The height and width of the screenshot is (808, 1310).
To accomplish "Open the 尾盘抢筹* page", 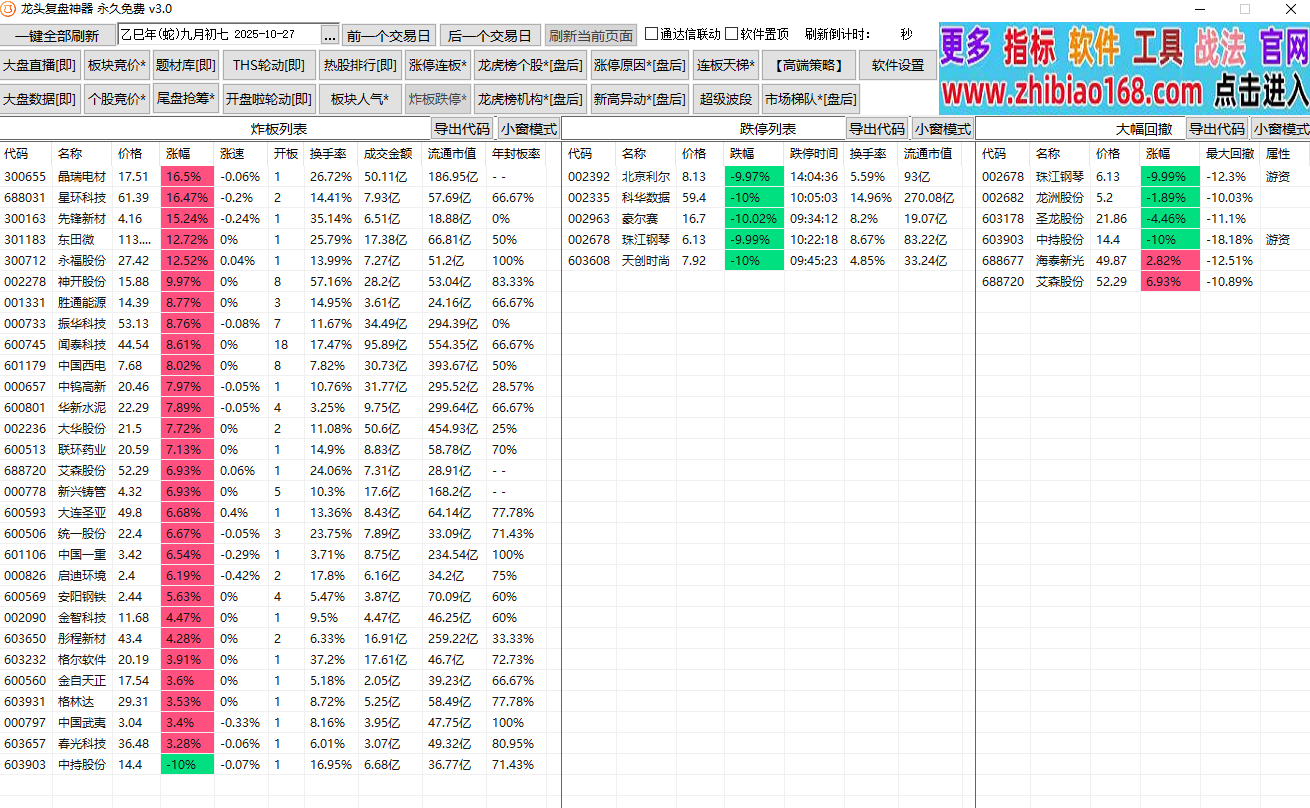I will click(x=186, y=99).
